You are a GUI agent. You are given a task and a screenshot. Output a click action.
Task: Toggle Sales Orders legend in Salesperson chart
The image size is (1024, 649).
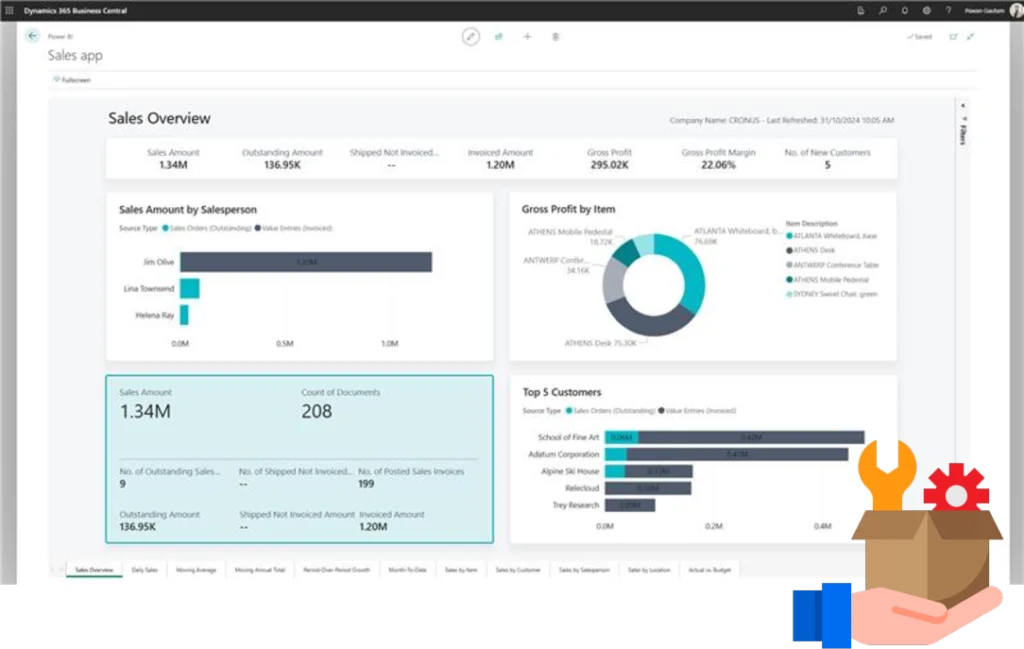207,229
